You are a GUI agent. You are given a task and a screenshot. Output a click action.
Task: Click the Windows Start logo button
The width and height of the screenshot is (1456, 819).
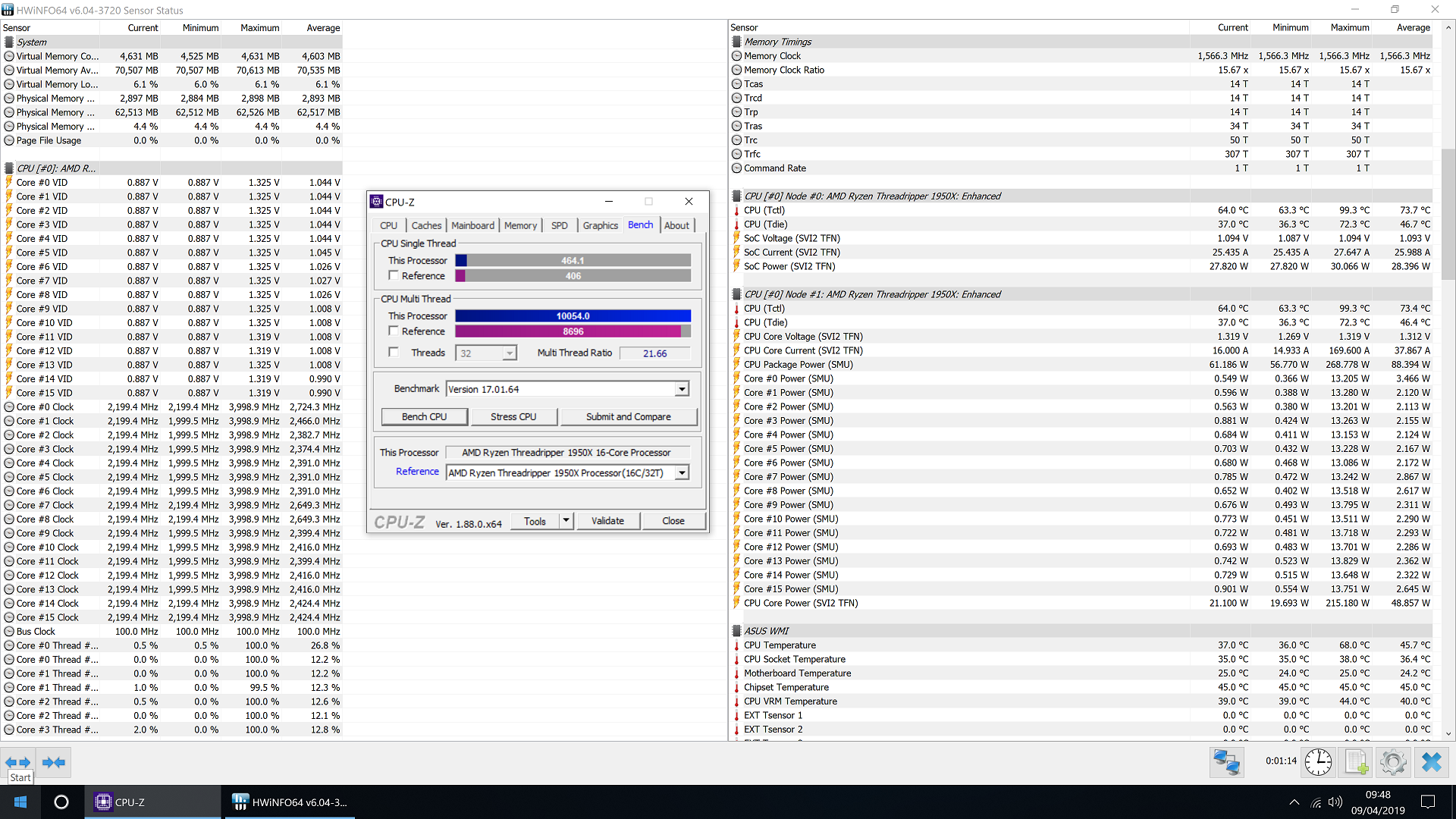click(20, 802)
